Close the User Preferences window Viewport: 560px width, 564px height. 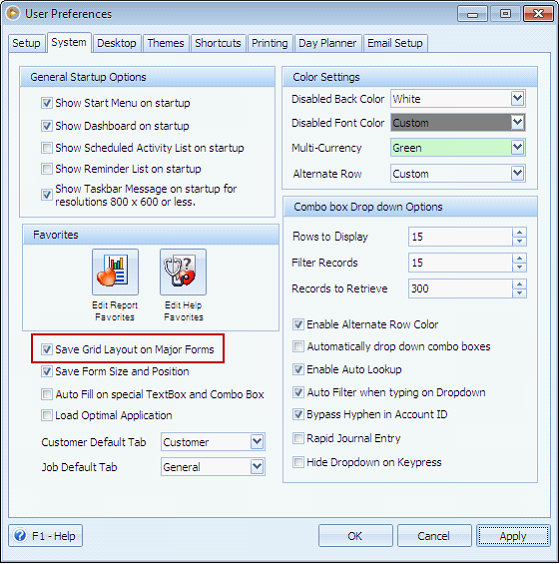point(538,14)
